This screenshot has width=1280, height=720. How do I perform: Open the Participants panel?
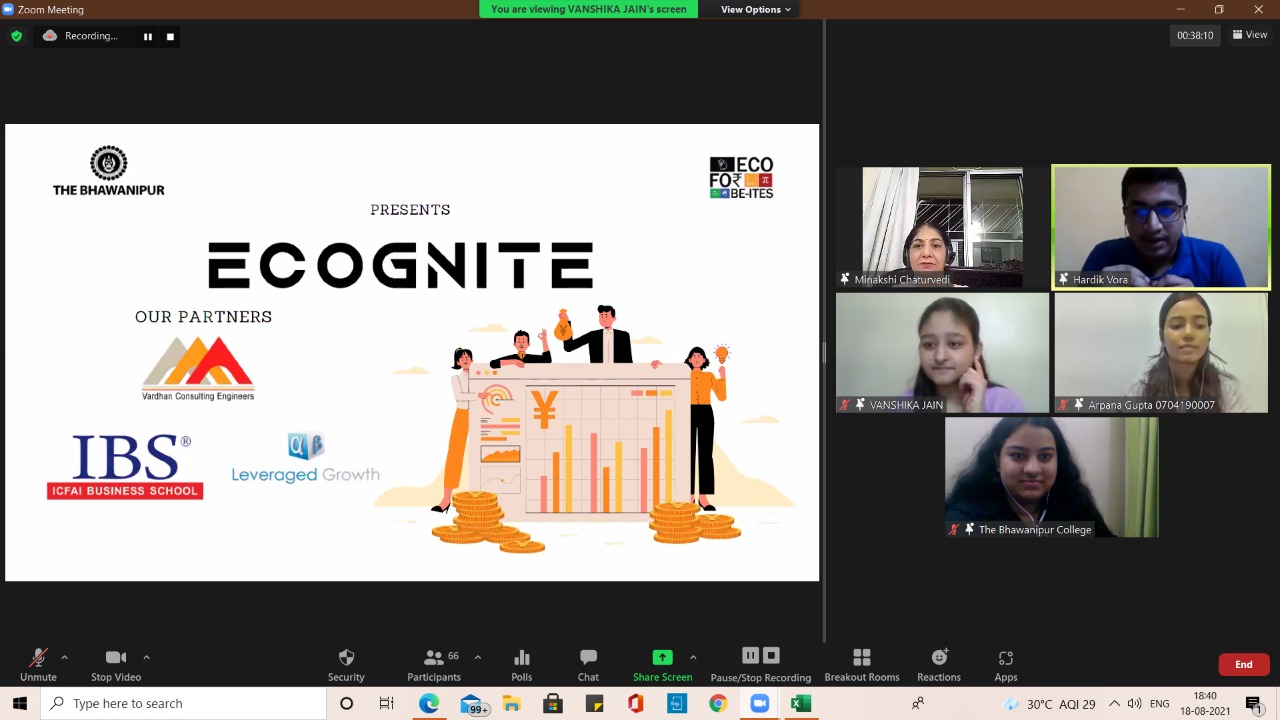coord(434,665)
